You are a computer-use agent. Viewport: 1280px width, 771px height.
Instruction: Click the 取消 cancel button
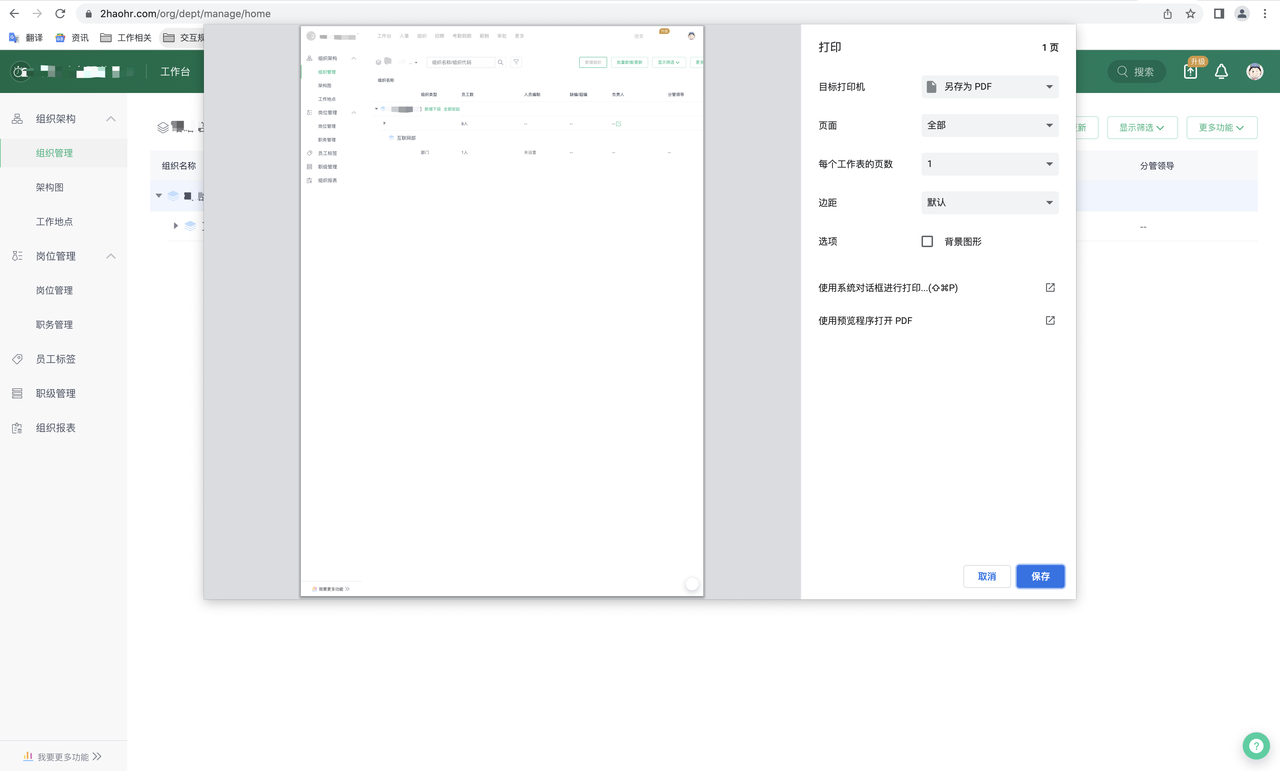tap(986, 577)
